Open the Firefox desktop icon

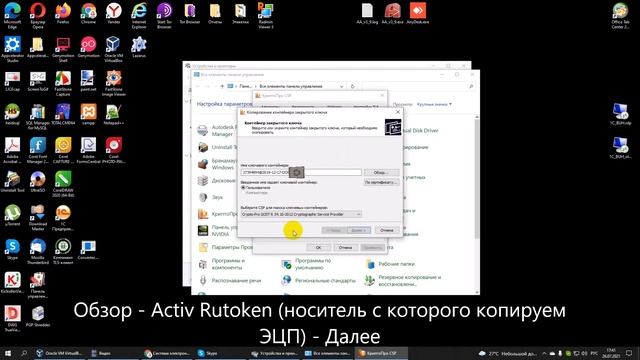pyautogui.click(x=63, y=13)
